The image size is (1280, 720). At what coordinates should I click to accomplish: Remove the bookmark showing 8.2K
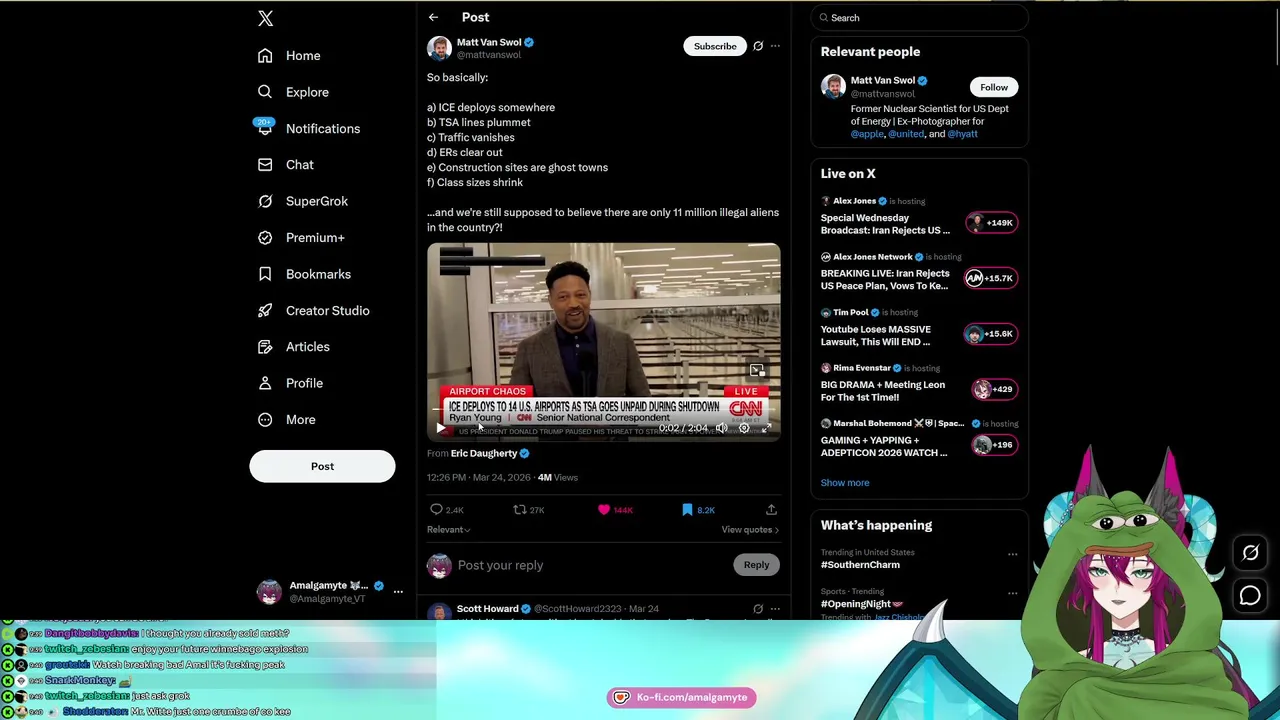point(687,510)
